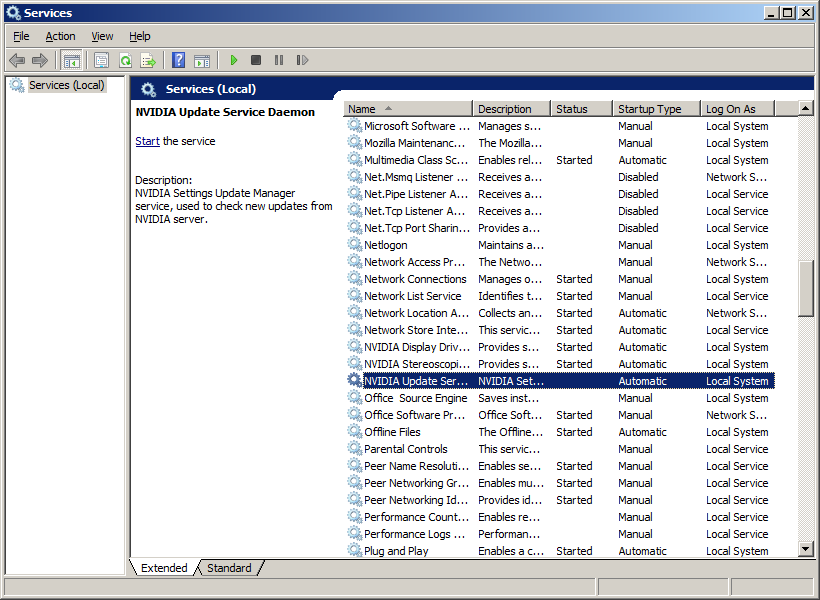The height and width of the screenshot is (600, 820).
Task: Select the Performance Counter service row
Action: [560, 517]
